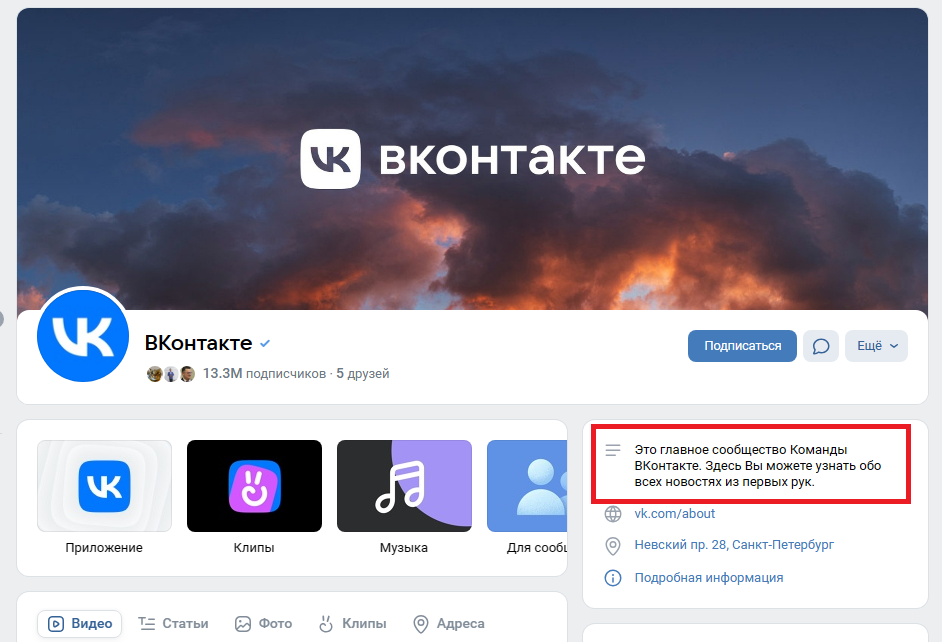Open the Музыка note tile
This screenshot has height=642, width=942.
(x=404, y=486)
